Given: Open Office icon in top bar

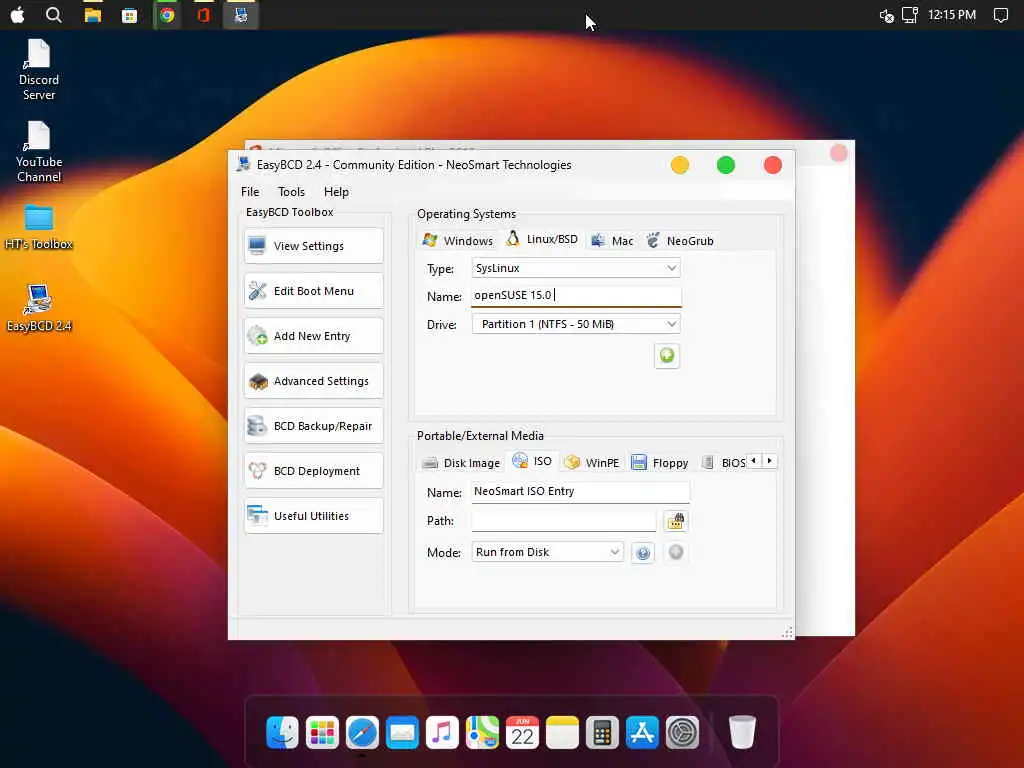Looking at the screenshot, I should coord(203,14).
